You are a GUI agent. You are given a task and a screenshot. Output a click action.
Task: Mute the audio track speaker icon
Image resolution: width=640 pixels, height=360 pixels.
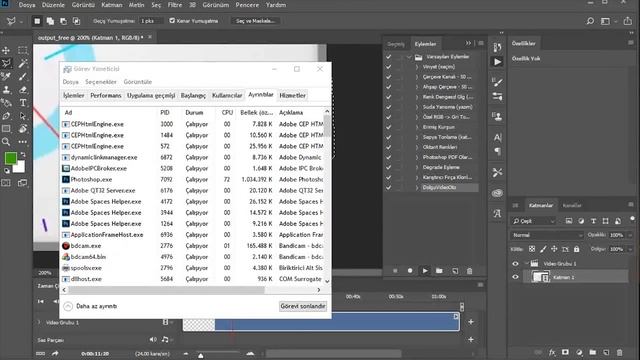[153, 340]
